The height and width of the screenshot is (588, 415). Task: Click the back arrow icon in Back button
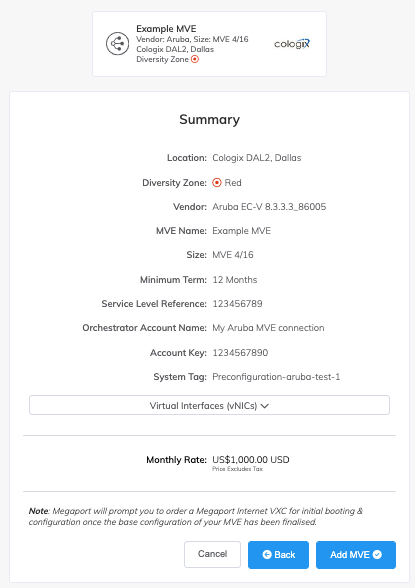[267, 555]
